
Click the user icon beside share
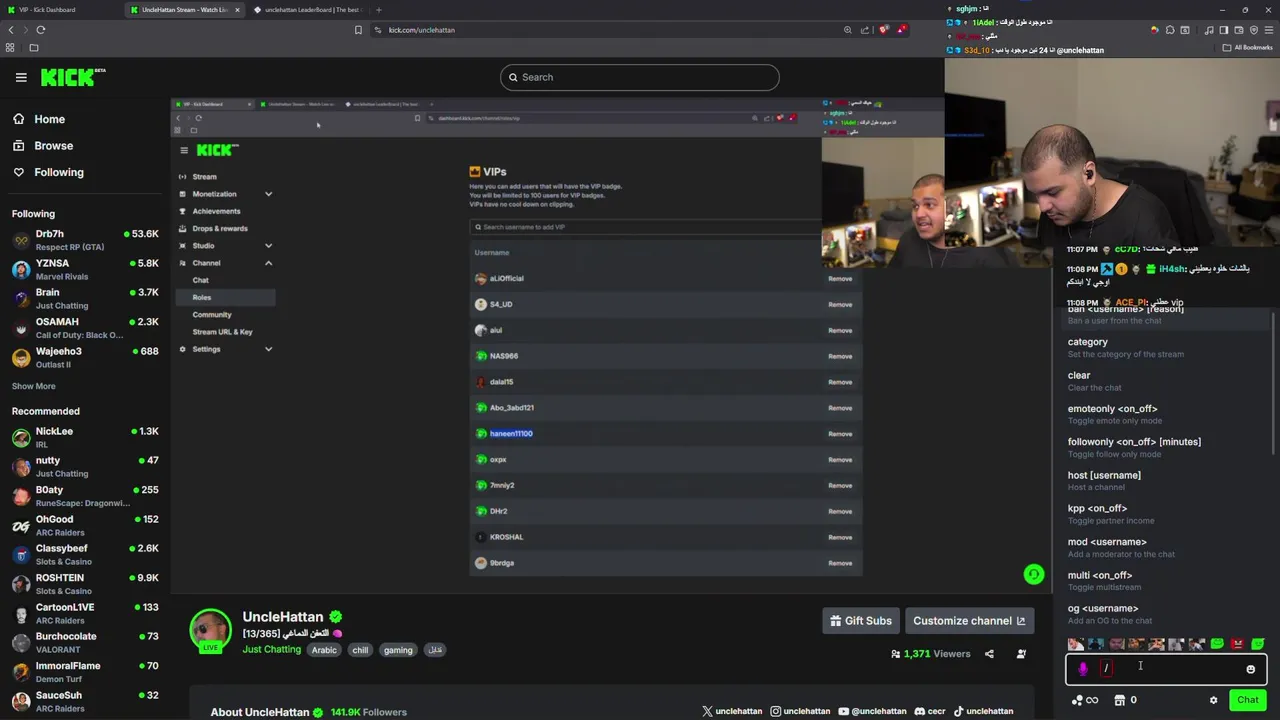coord(1021,654)
